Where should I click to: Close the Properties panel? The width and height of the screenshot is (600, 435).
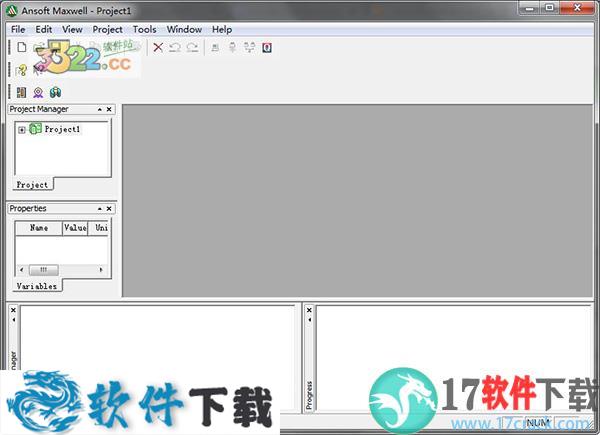pos(109,209)
